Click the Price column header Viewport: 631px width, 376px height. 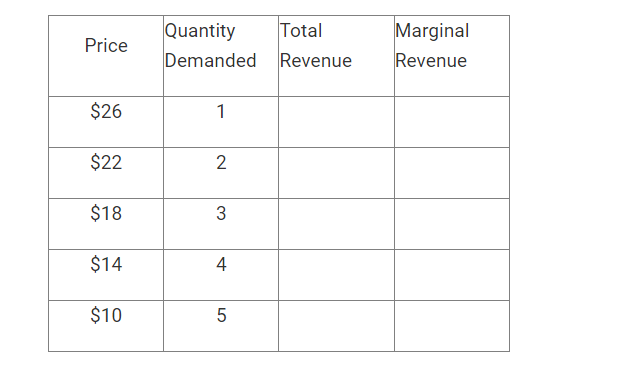click(x=106, y=56)
